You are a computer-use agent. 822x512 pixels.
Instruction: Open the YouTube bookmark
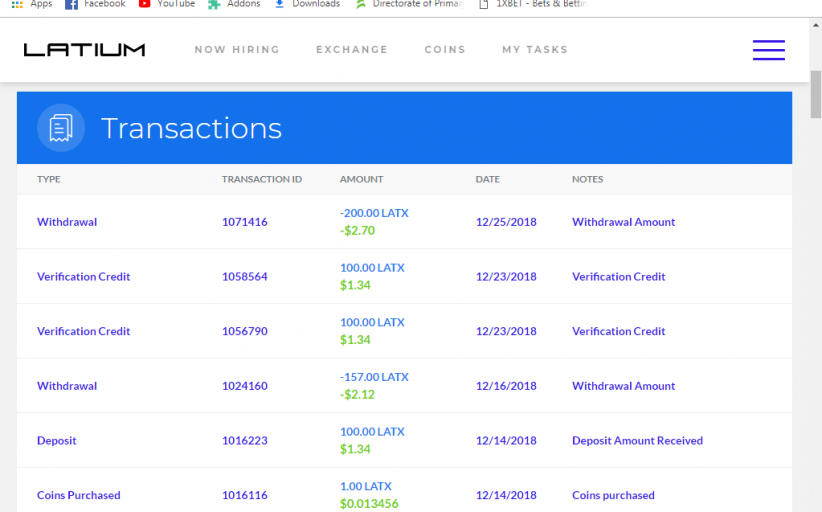[167, 4]
